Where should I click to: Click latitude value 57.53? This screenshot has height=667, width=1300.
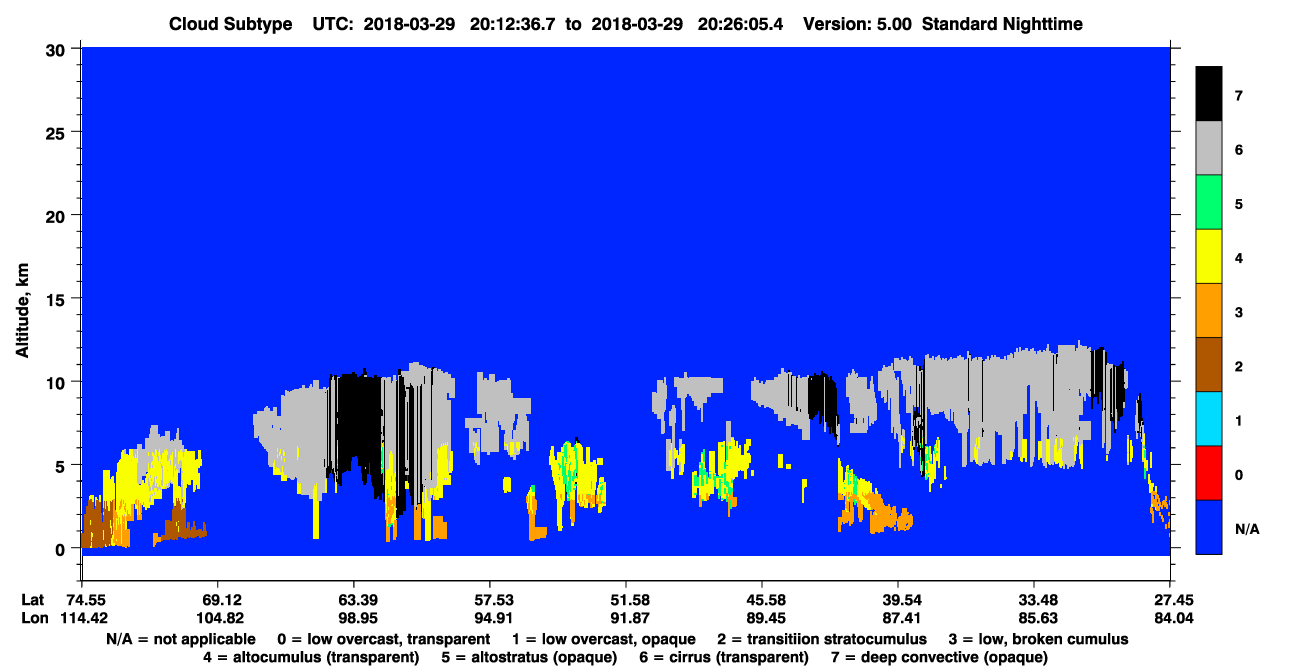pos(490,600)
